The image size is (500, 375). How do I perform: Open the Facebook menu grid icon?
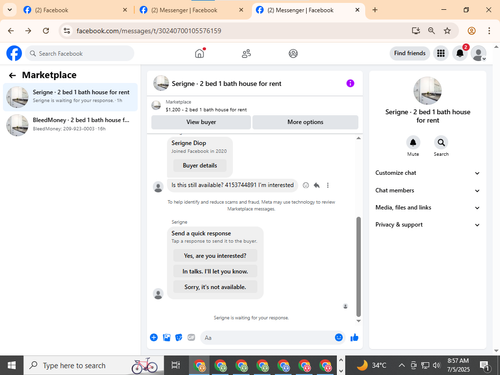[441, 53]
